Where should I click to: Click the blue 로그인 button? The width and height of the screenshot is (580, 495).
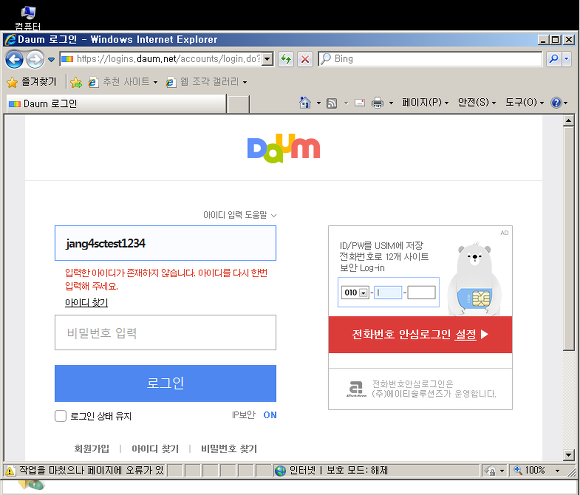pos(165,383)
